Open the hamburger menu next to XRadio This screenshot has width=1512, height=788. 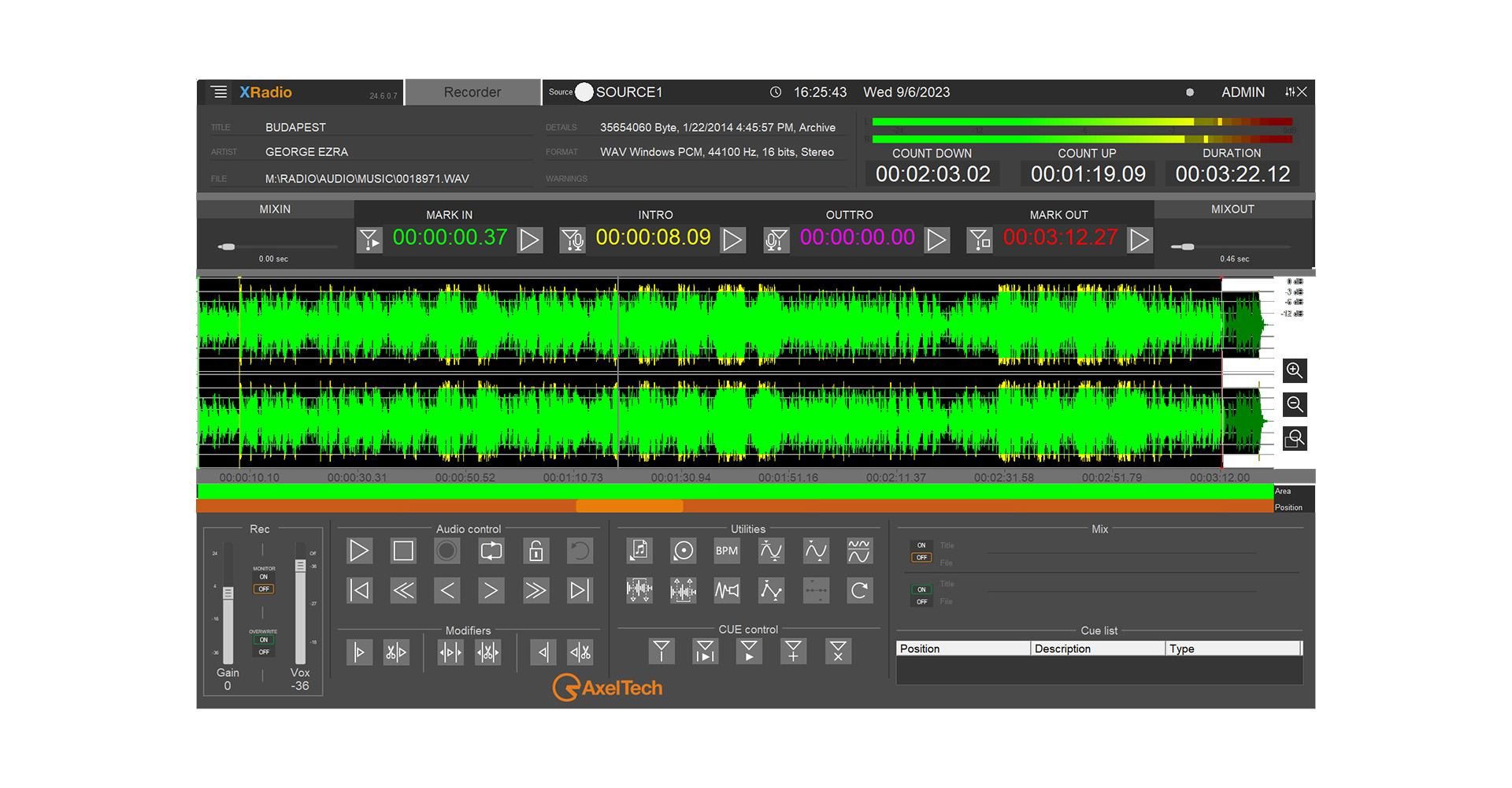(220, 92)
